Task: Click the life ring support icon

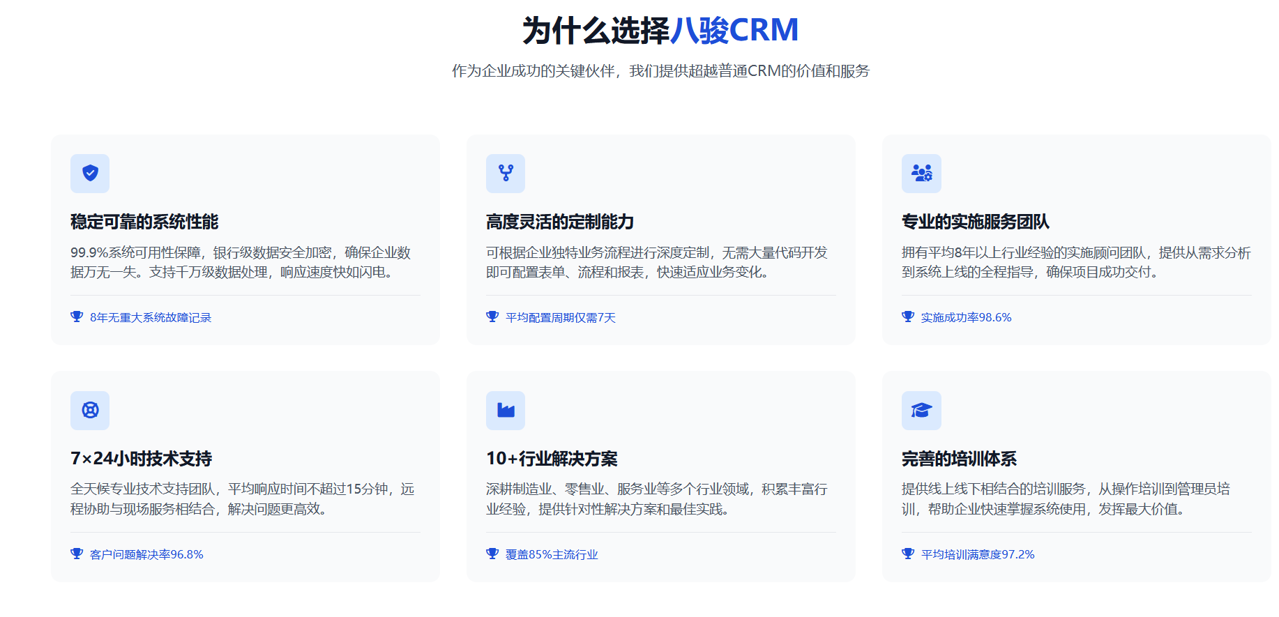Action: point(90,410)
